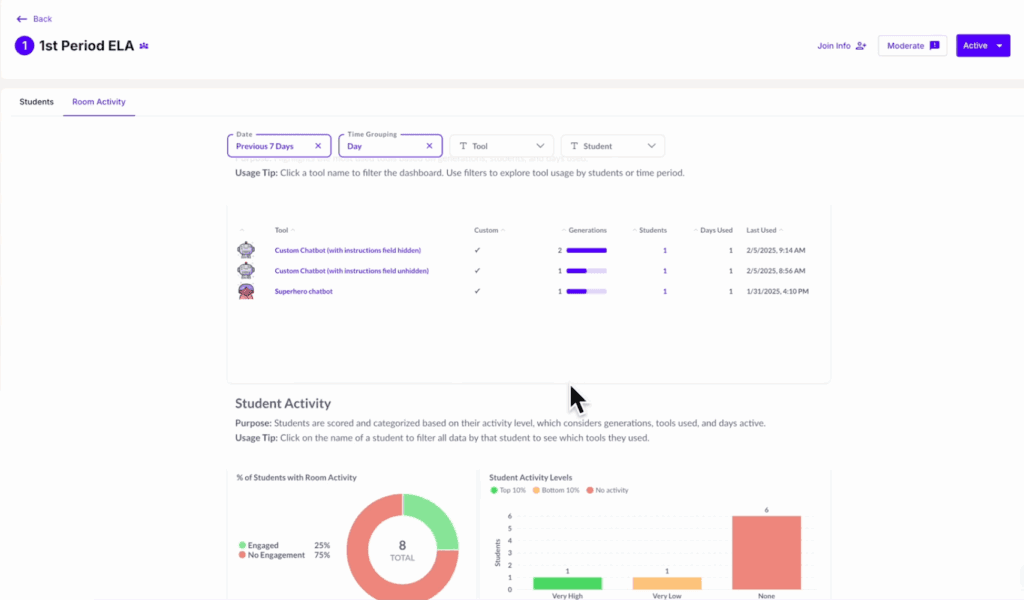Screen dimensions: 1024x600
Task: Open the Student filter dropdown
Action: (612, 146)
